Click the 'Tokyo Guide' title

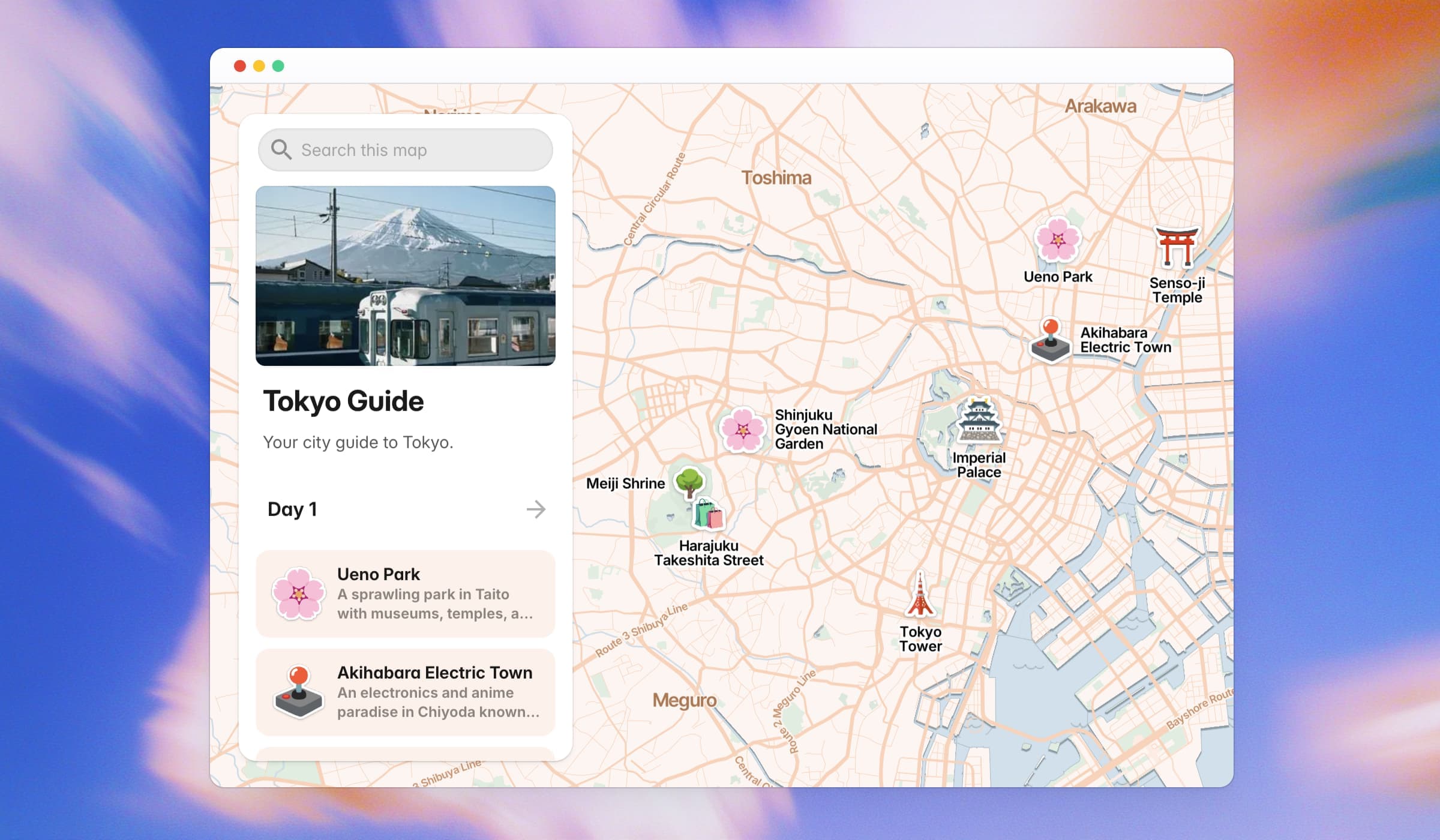coord(343,401)
